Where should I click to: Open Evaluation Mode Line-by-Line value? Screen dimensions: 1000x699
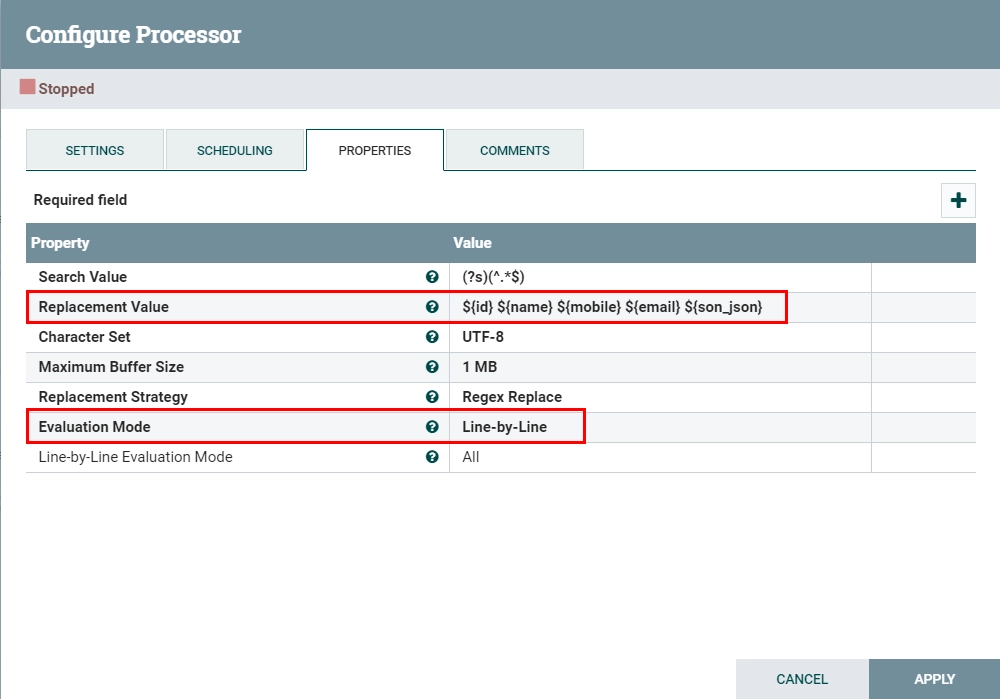click(x=660, y=427)
